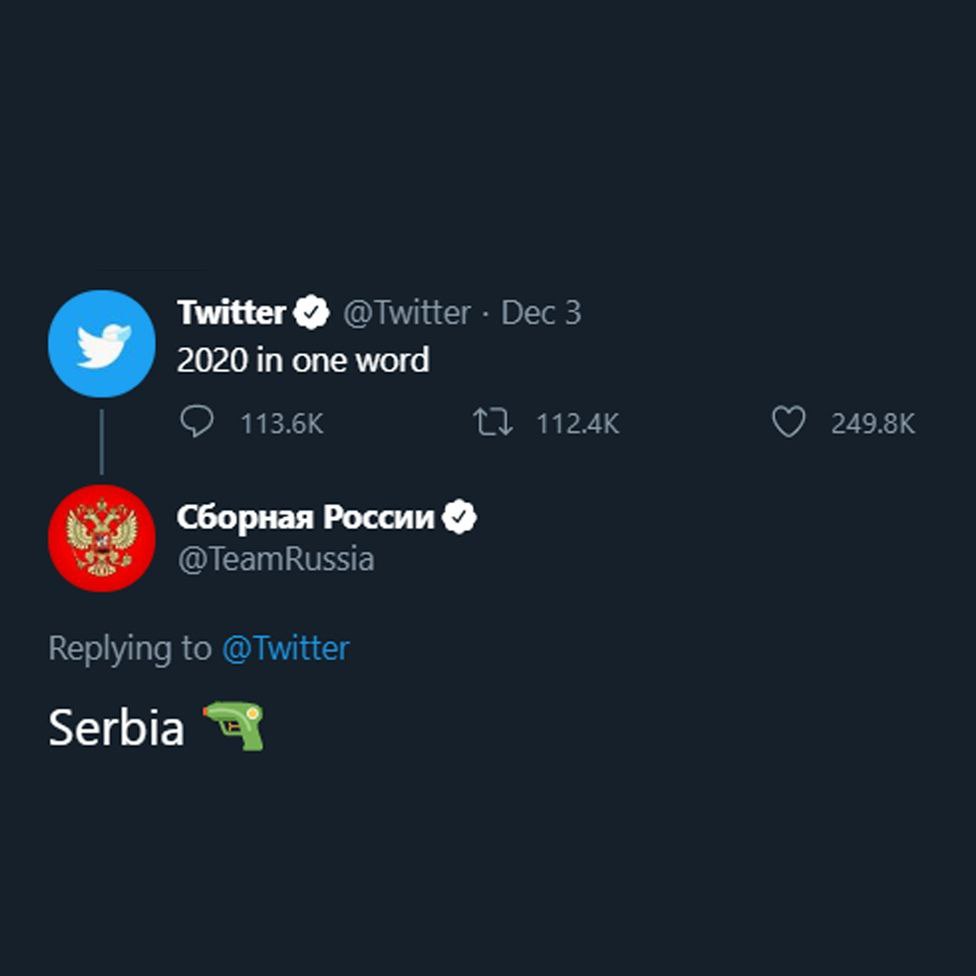Click the verified badge next to Twitter
This screenshot has height=976, width=976.
[312, 312]
